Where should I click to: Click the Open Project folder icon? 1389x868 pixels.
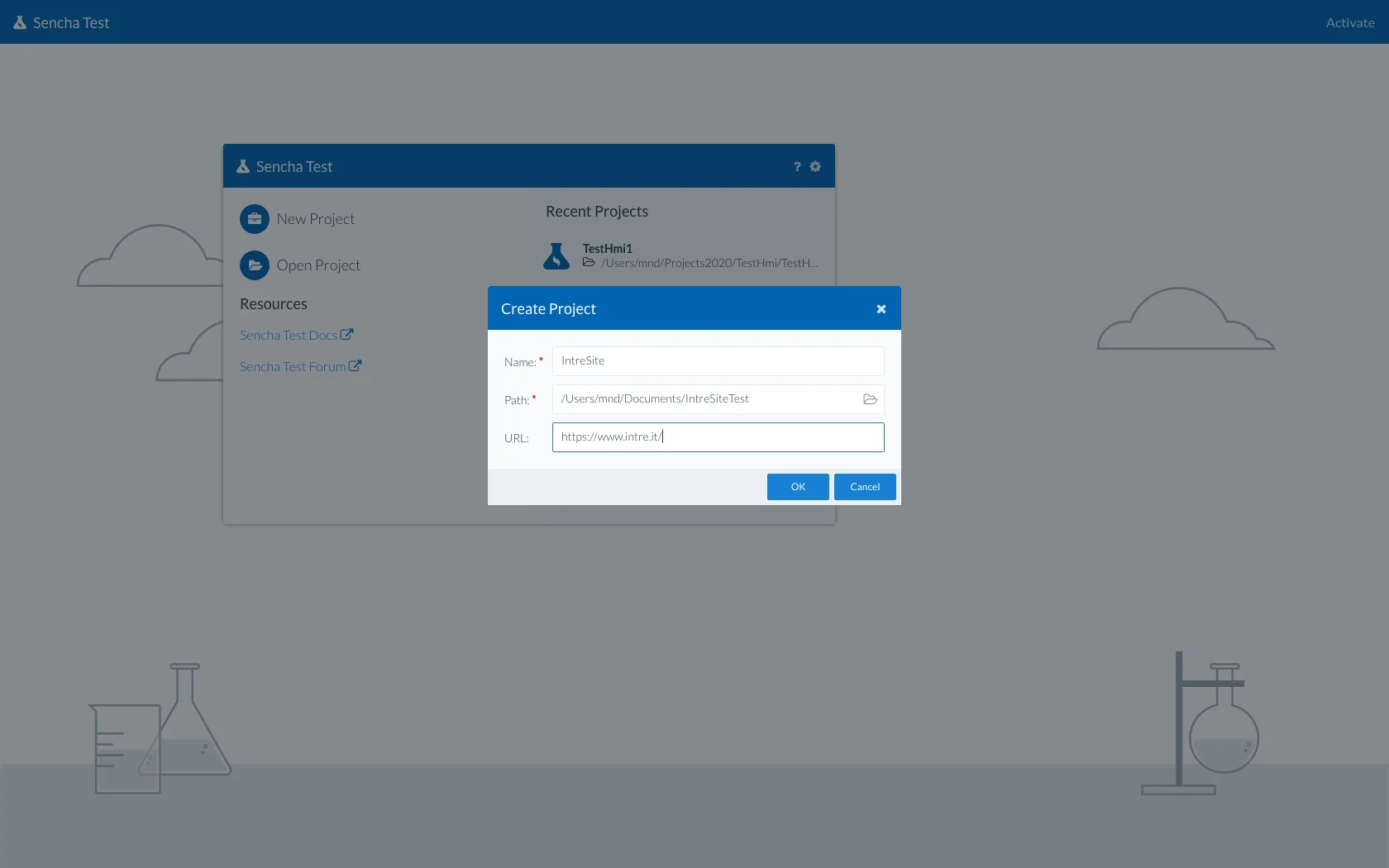point(255,265)
